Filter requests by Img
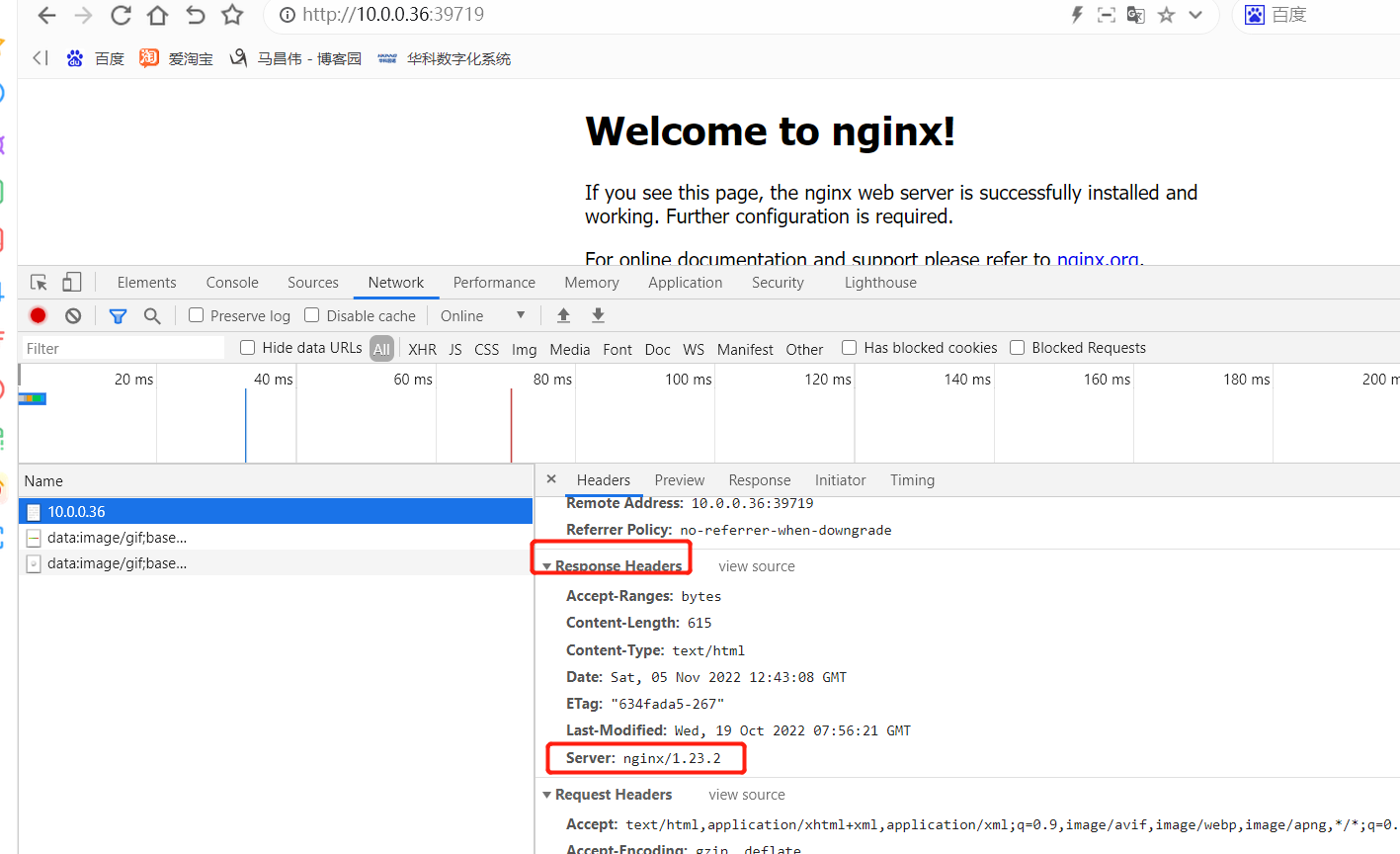This screenshot has width=1400, height=854. pos(524,349)
